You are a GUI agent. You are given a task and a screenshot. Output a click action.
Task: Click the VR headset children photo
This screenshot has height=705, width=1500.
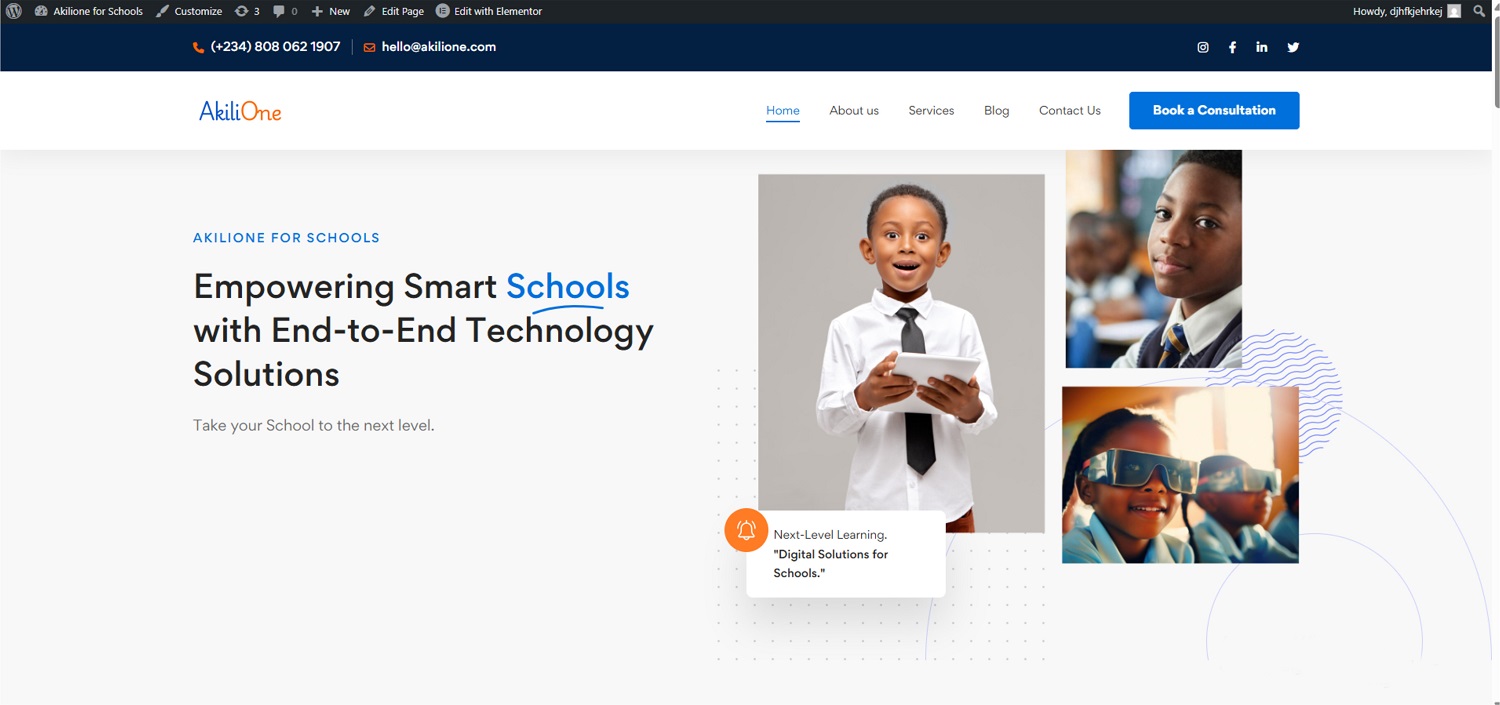click(x=1180, y=475)
